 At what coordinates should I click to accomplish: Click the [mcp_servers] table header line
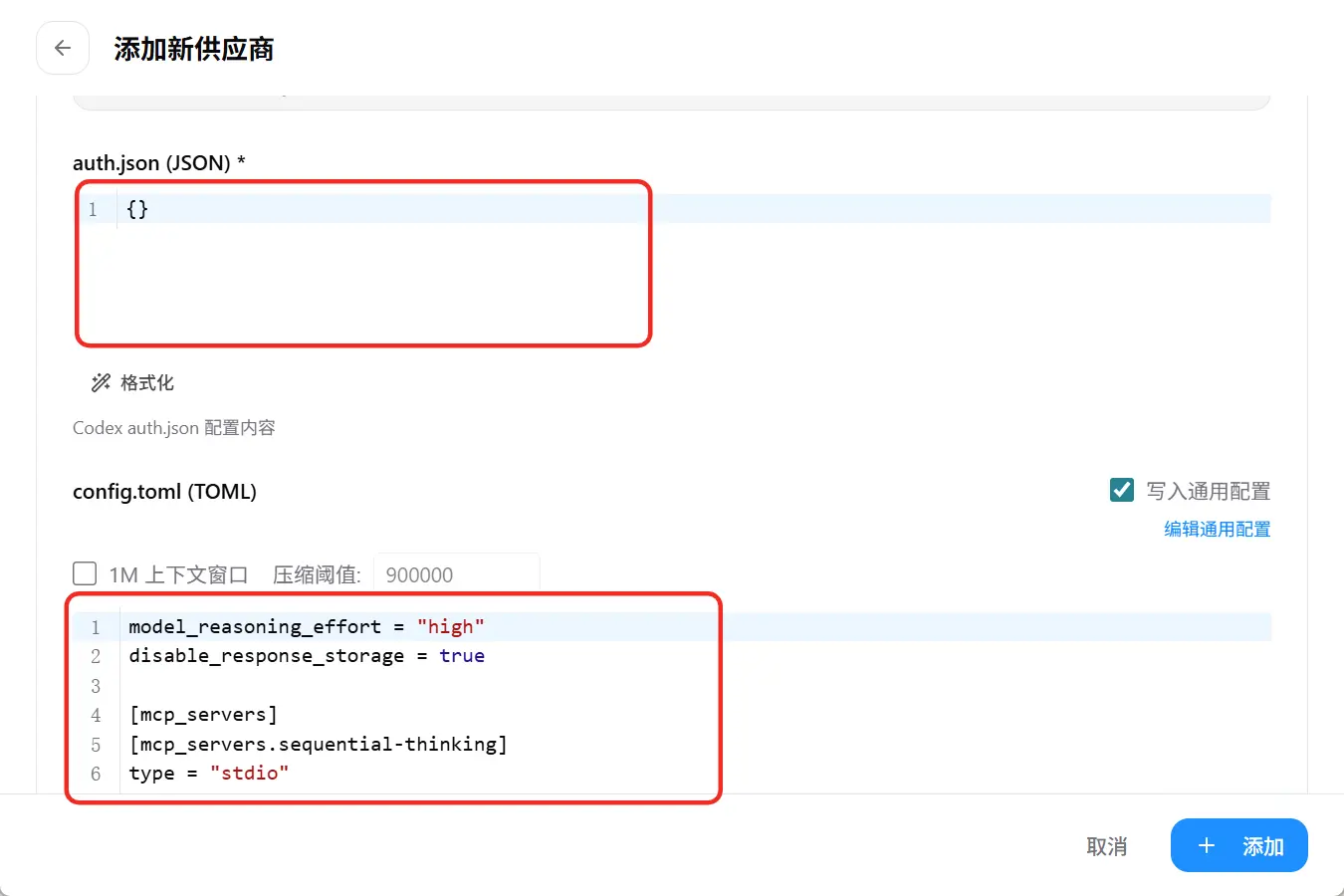(203, 715)
